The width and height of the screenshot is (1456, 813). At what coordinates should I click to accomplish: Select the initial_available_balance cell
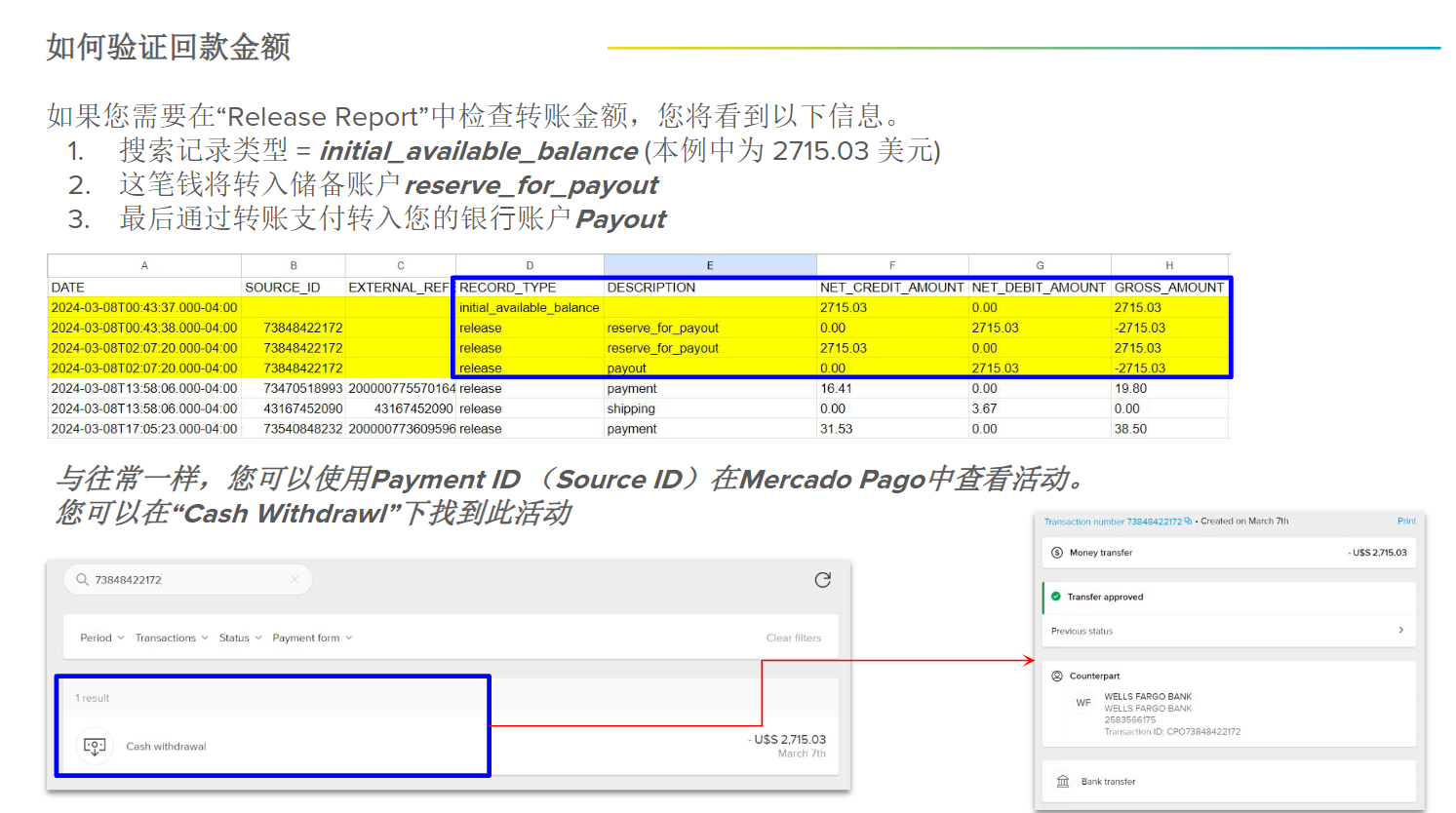pyautogui.click(x=530, y=307)
